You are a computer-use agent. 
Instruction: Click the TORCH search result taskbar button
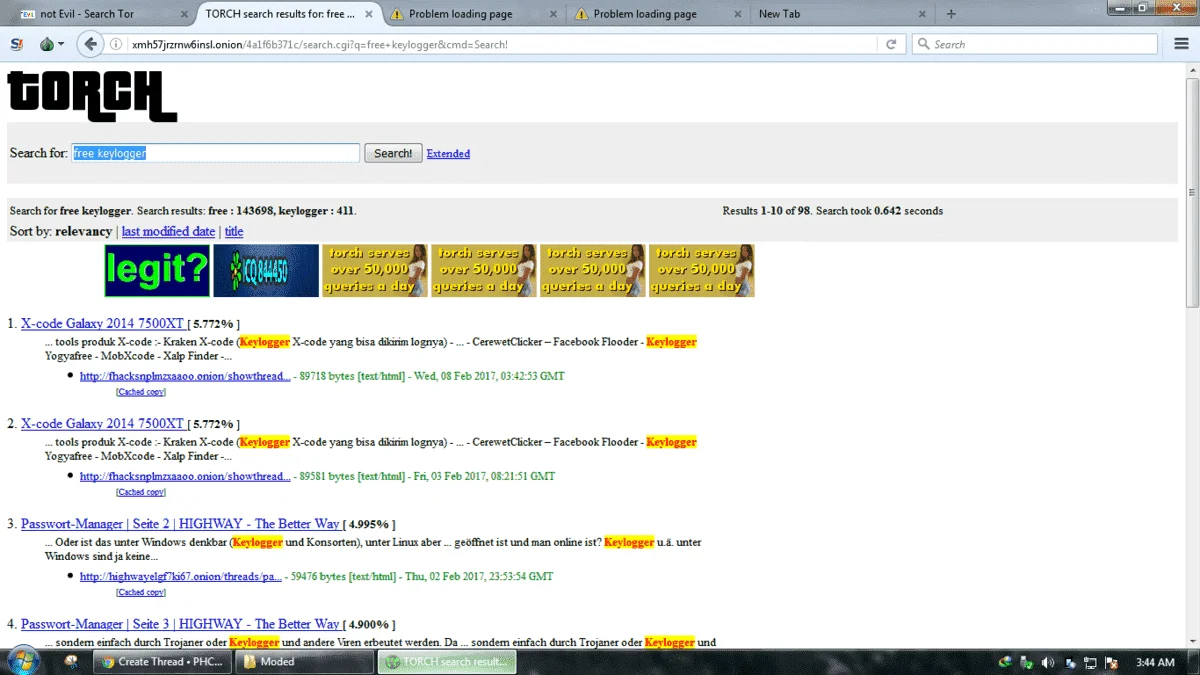[447, 661]
